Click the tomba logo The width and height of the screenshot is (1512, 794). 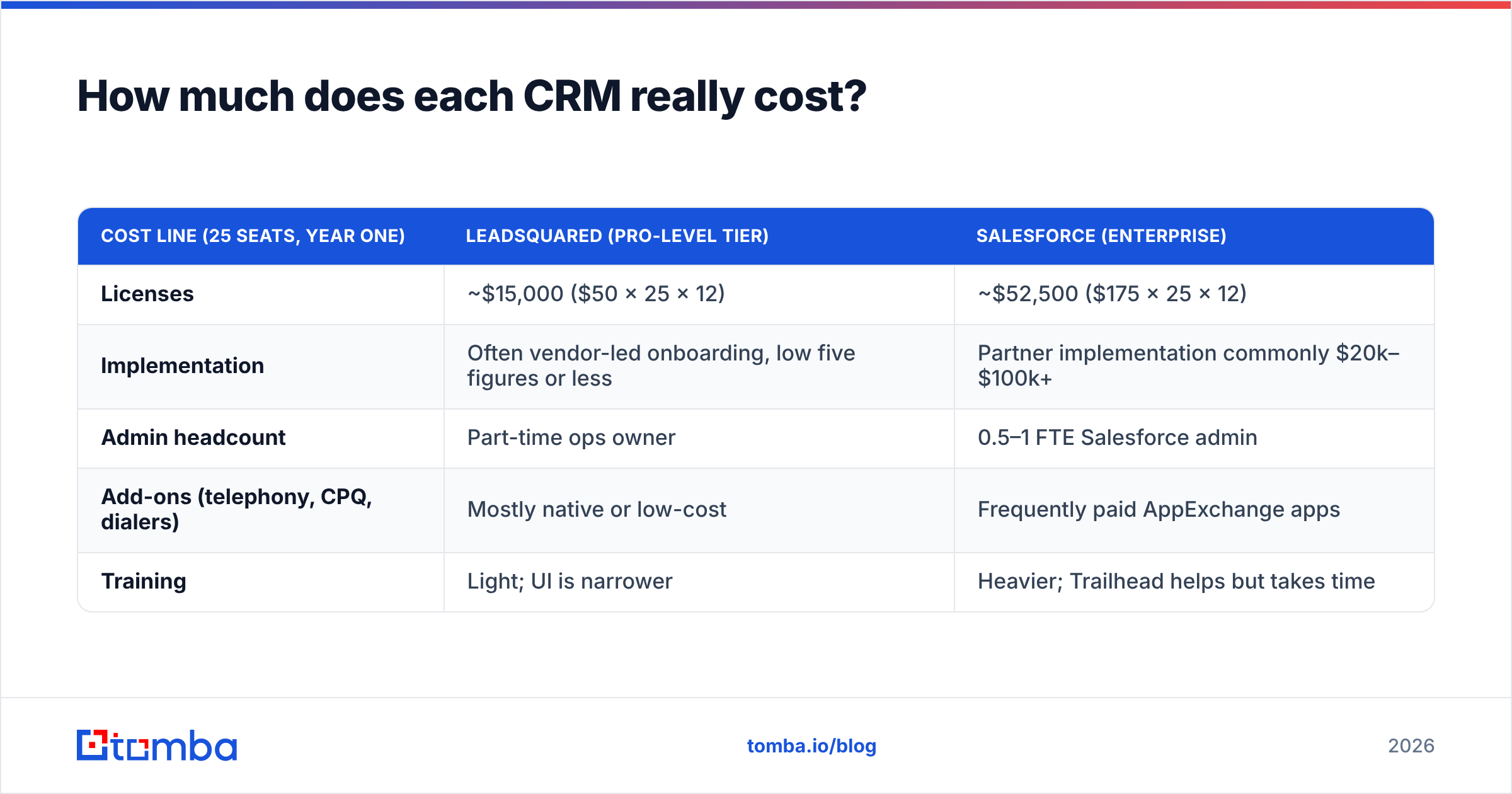point(157,745)
